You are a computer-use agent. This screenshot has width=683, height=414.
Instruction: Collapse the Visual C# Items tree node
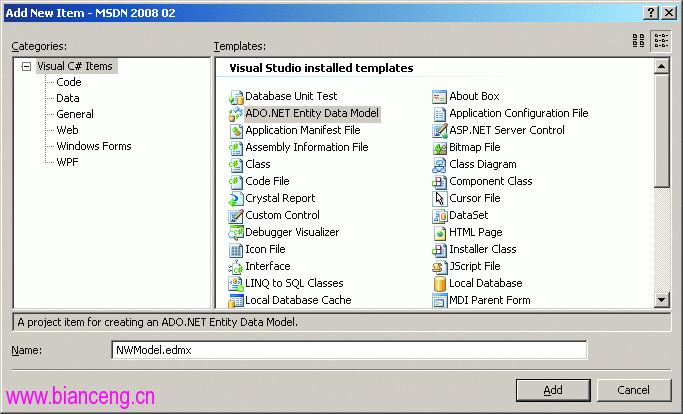27,67
